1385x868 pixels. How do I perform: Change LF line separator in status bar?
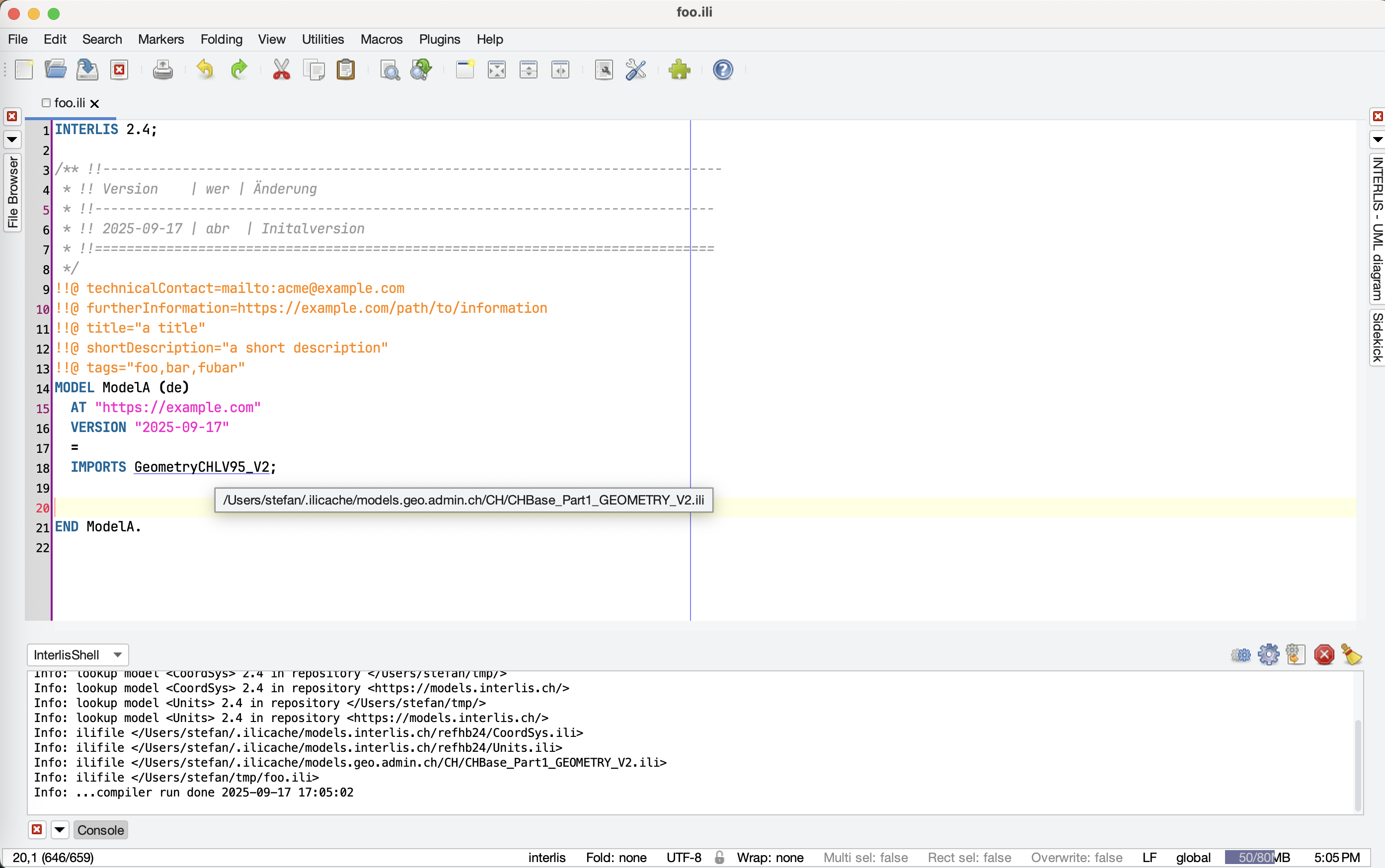1149,858
